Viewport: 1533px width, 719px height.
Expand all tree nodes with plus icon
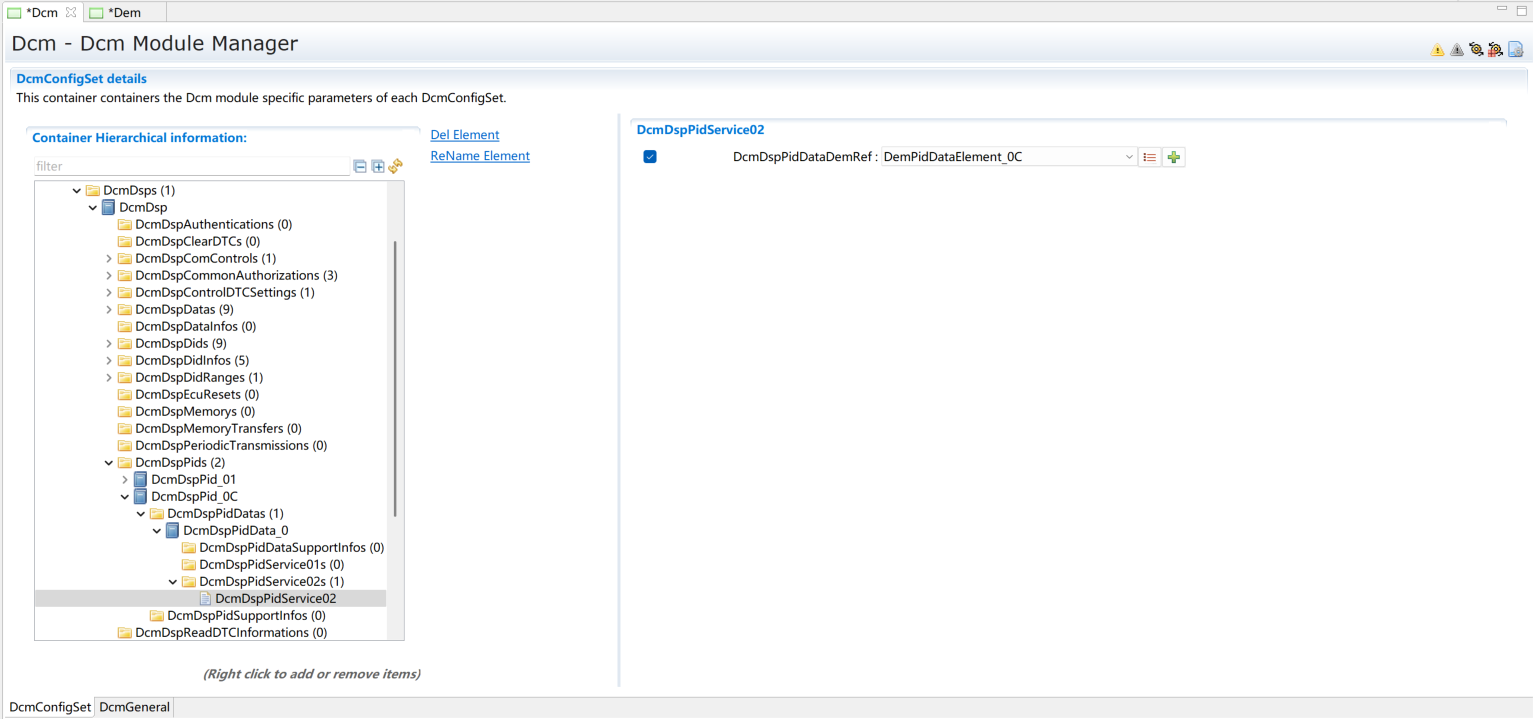tap(378, 167)
